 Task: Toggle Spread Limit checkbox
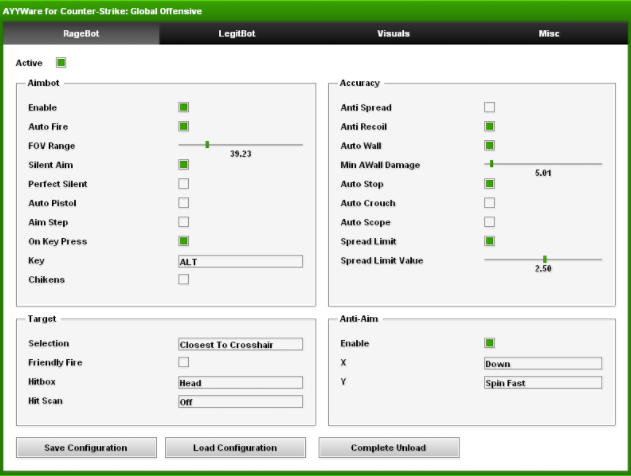[489, 241]
